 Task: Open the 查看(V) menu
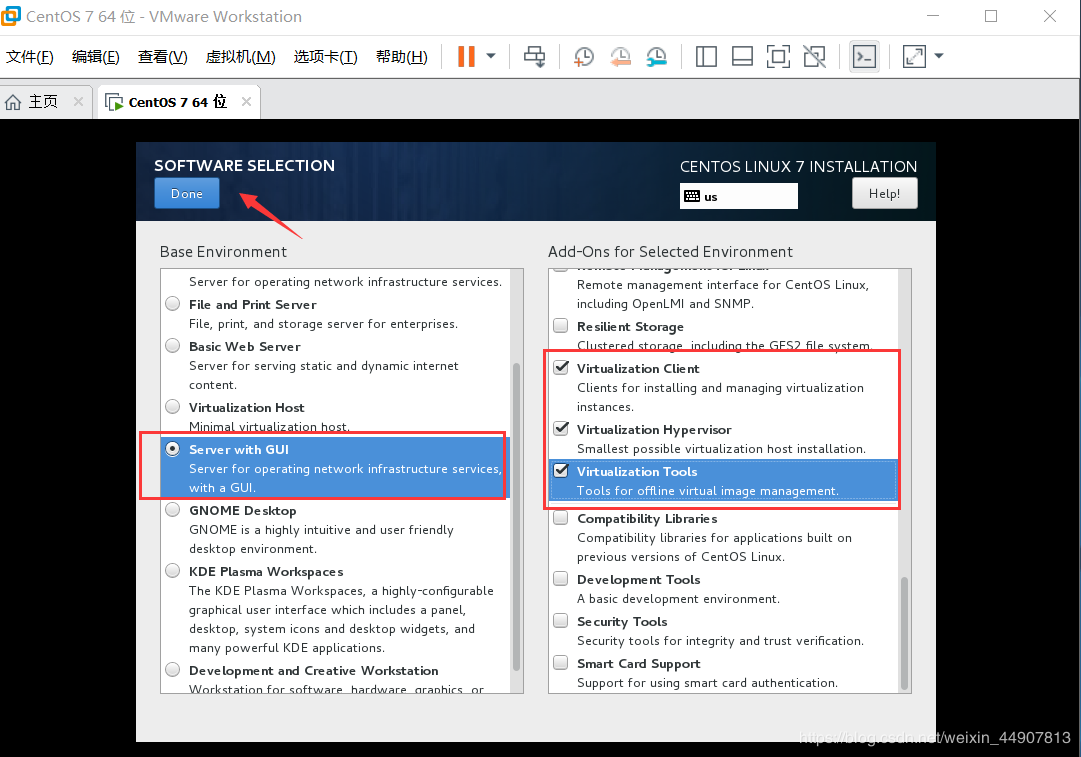coord(163,57)
